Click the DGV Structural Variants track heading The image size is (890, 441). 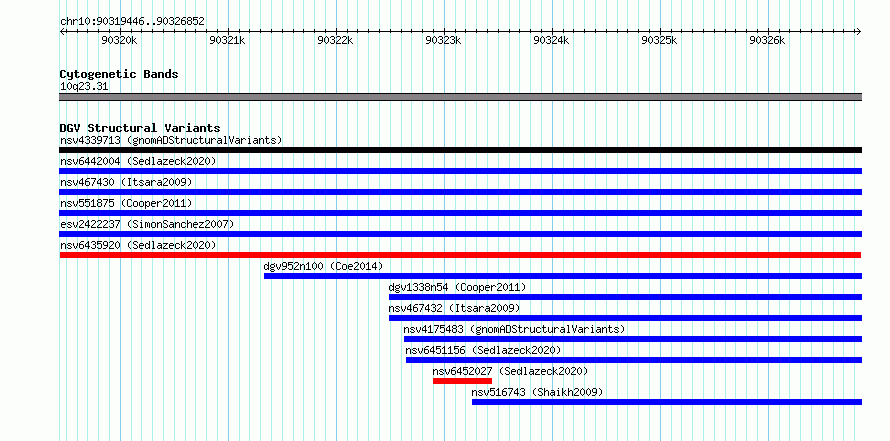tap(140, 128)
